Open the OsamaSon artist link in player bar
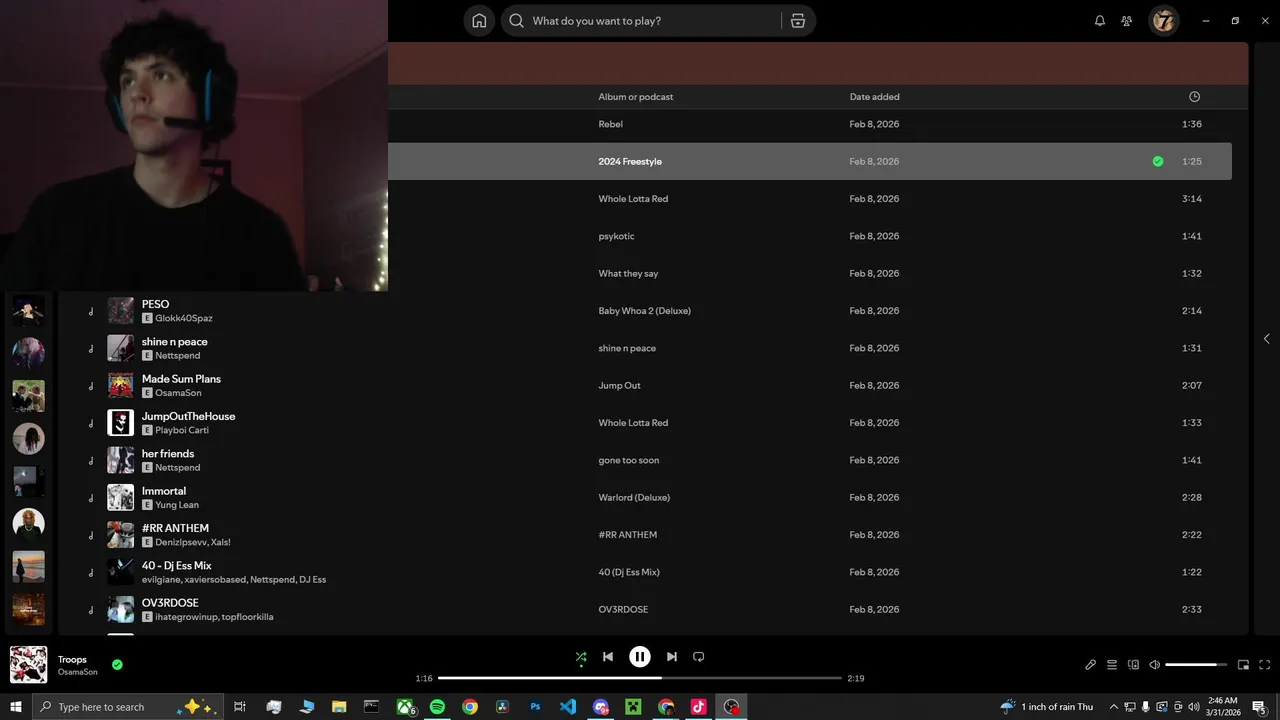1280x720 pixels. click(78, 672)
